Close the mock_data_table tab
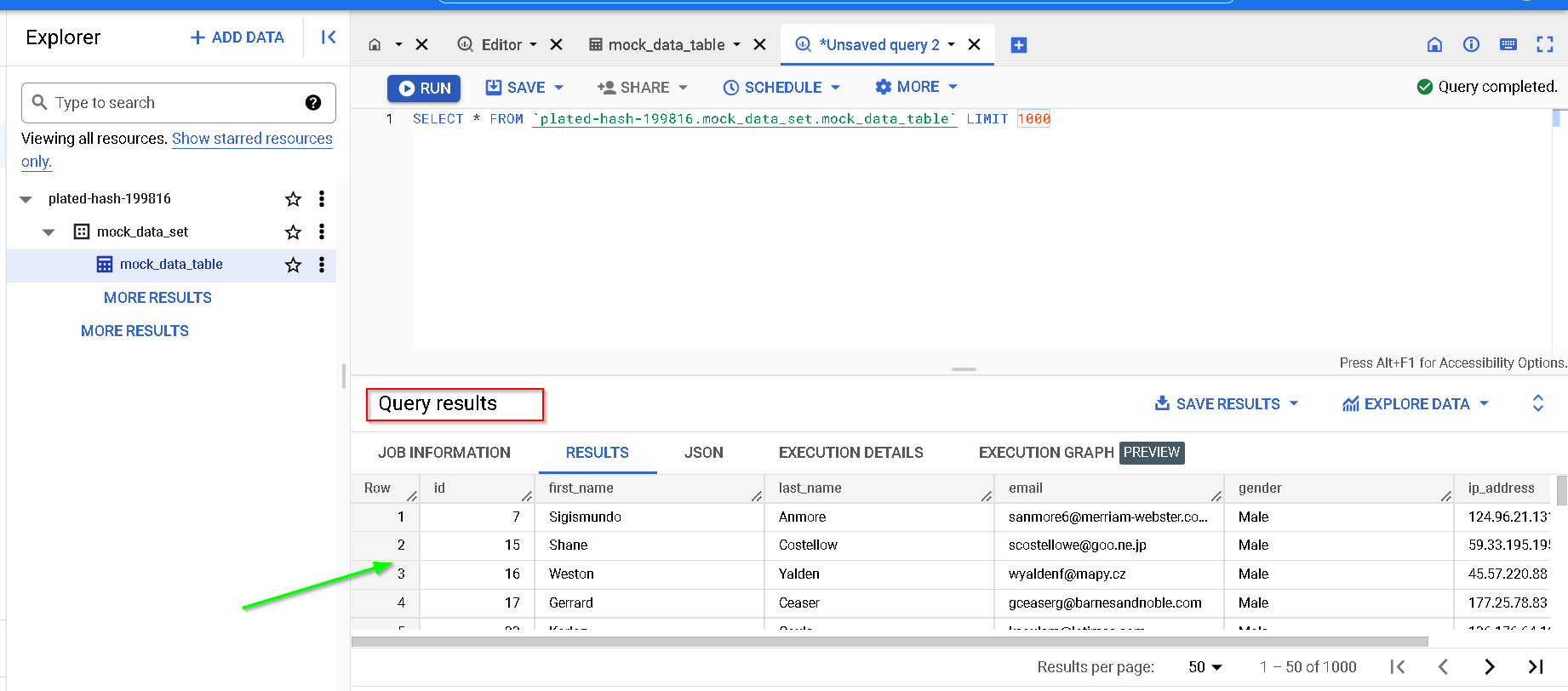The image size is (1568, 691). pos(760,45)
